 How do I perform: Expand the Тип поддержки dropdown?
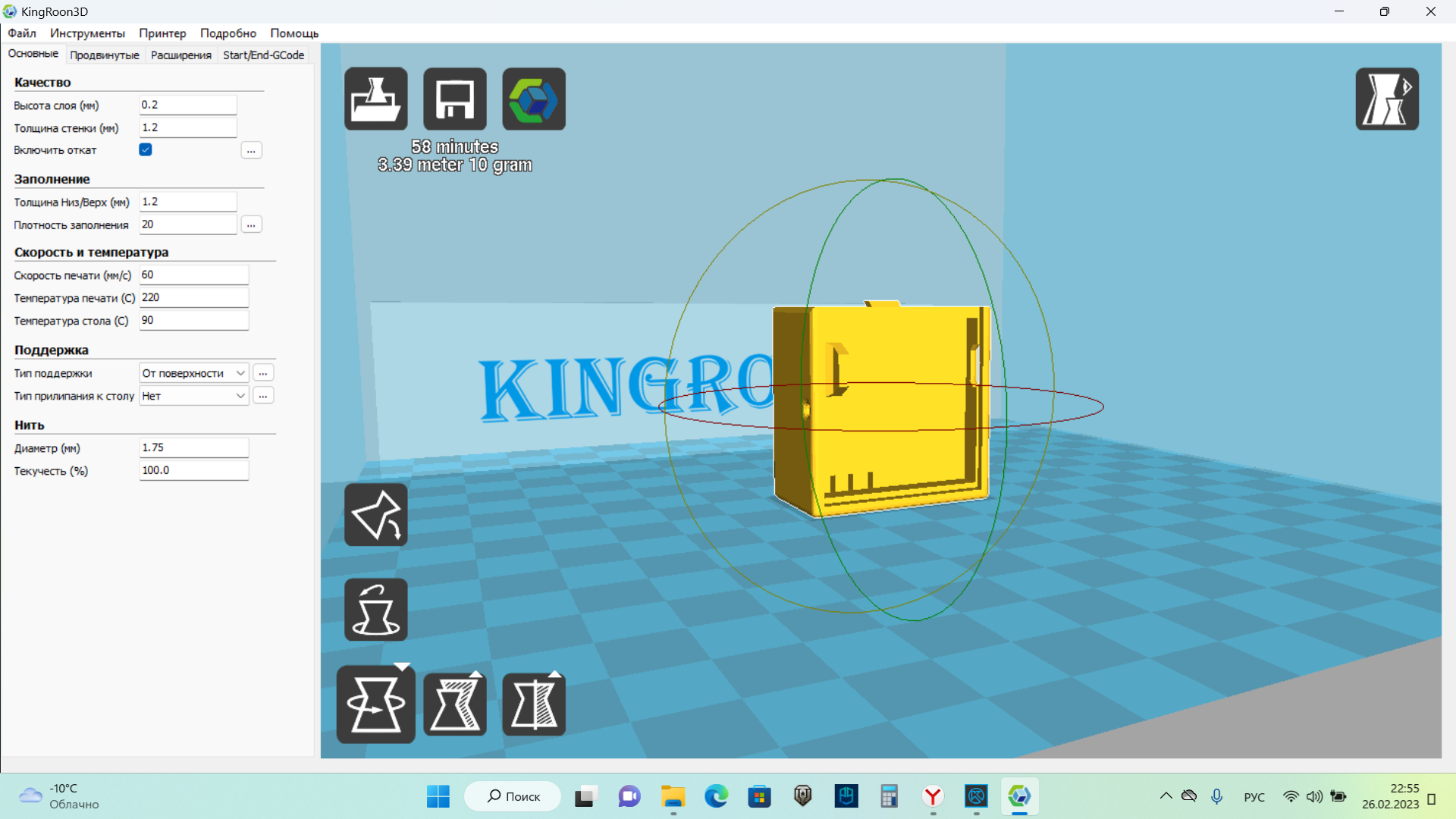click(194, 373)
